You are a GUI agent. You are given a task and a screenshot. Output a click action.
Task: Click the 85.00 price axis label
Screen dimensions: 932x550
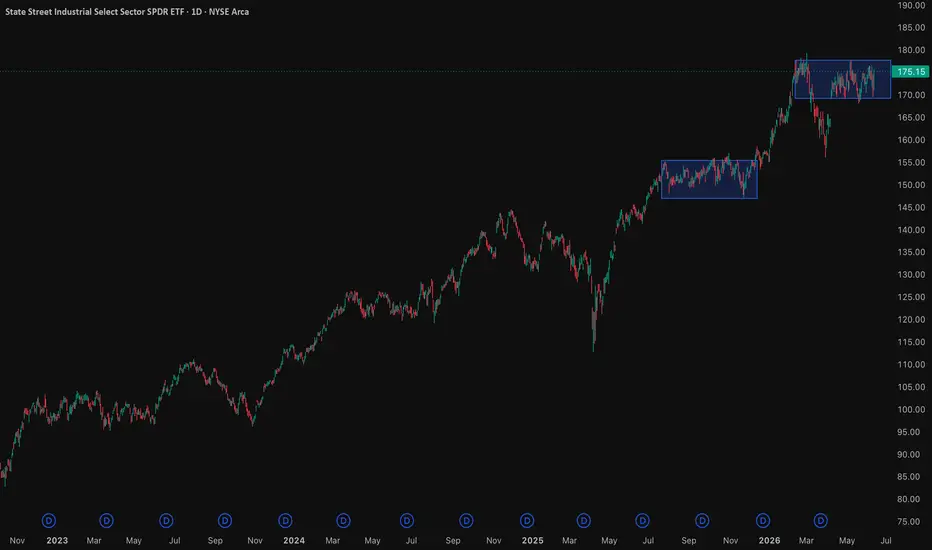point(911,477)
